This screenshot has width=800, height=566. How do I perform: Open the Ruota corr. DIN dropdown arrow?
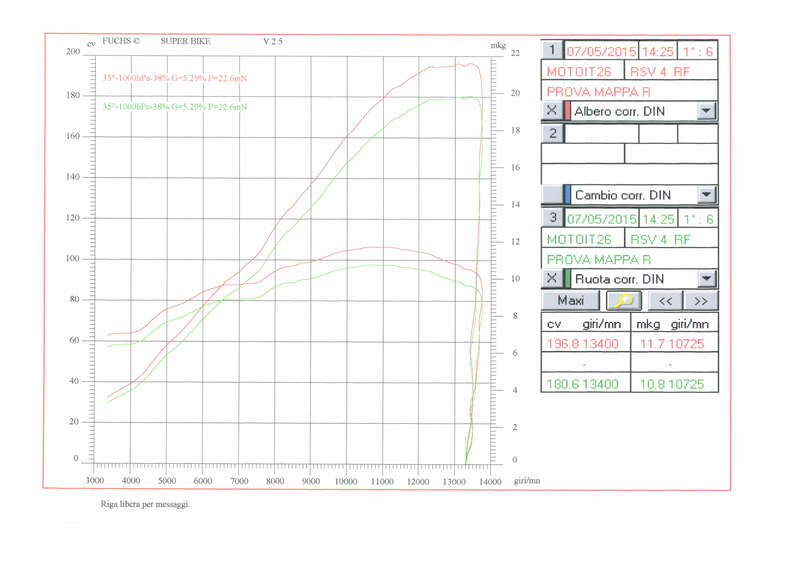pos(706,279)
